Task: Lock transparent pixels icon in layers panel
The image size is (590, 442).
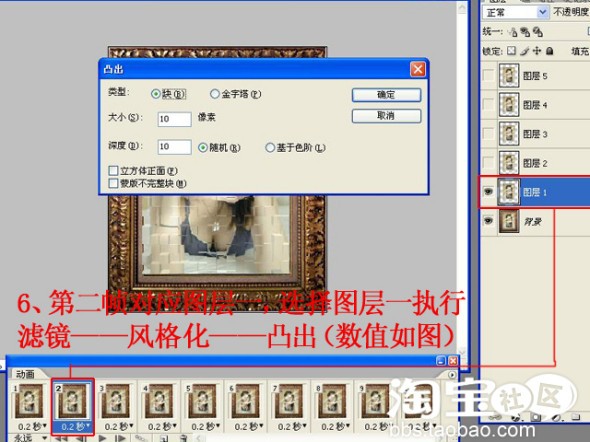Action: pos(511,51)
